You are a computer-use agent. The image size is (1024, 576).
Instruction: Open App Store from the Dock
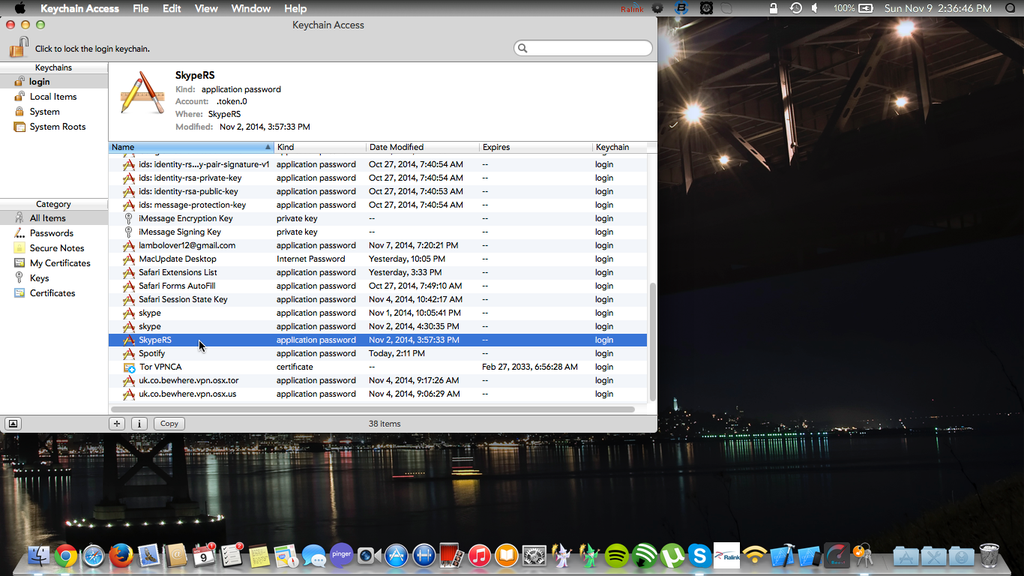pos(396,556)
